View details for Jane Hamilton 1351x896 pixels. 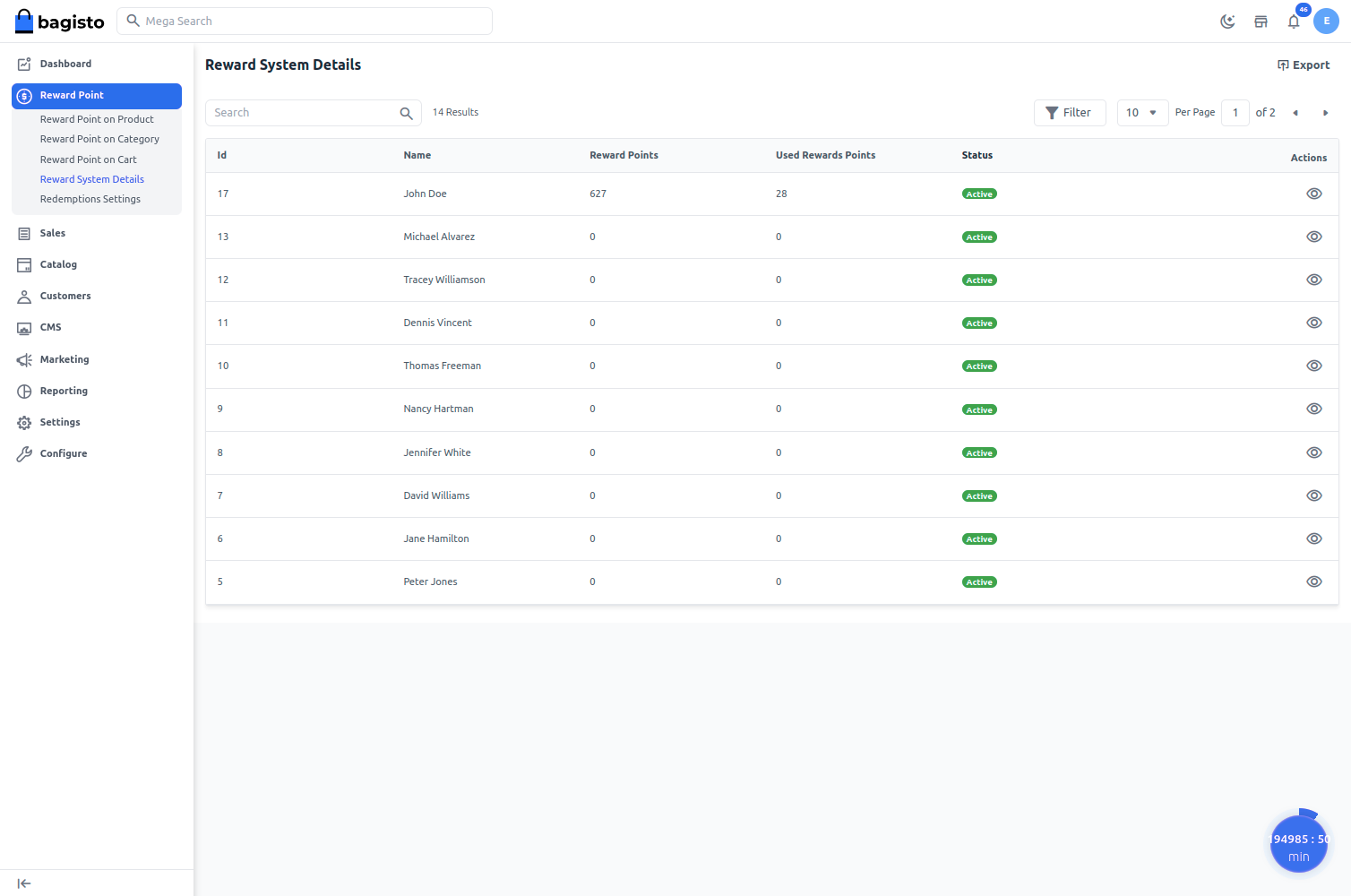click(1314, 538)
